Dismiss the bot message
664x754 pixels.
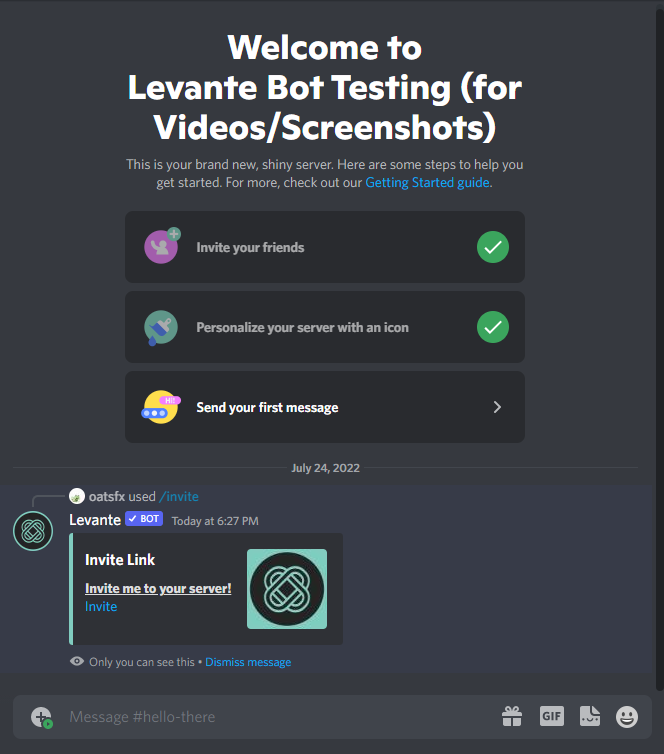248,662
